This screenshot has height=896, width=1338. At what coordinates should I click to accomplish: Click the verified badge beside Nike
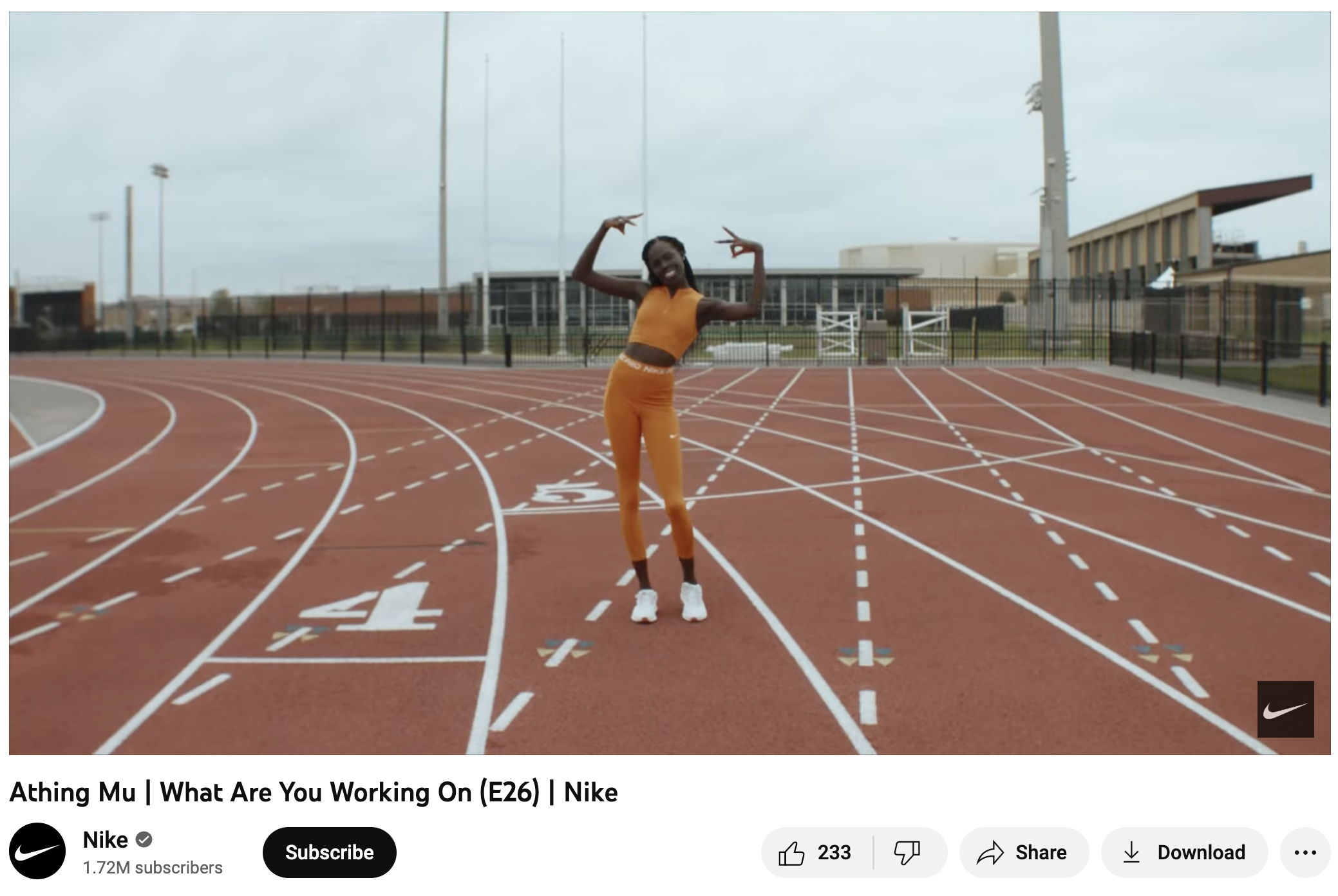(x=144, y=839)
